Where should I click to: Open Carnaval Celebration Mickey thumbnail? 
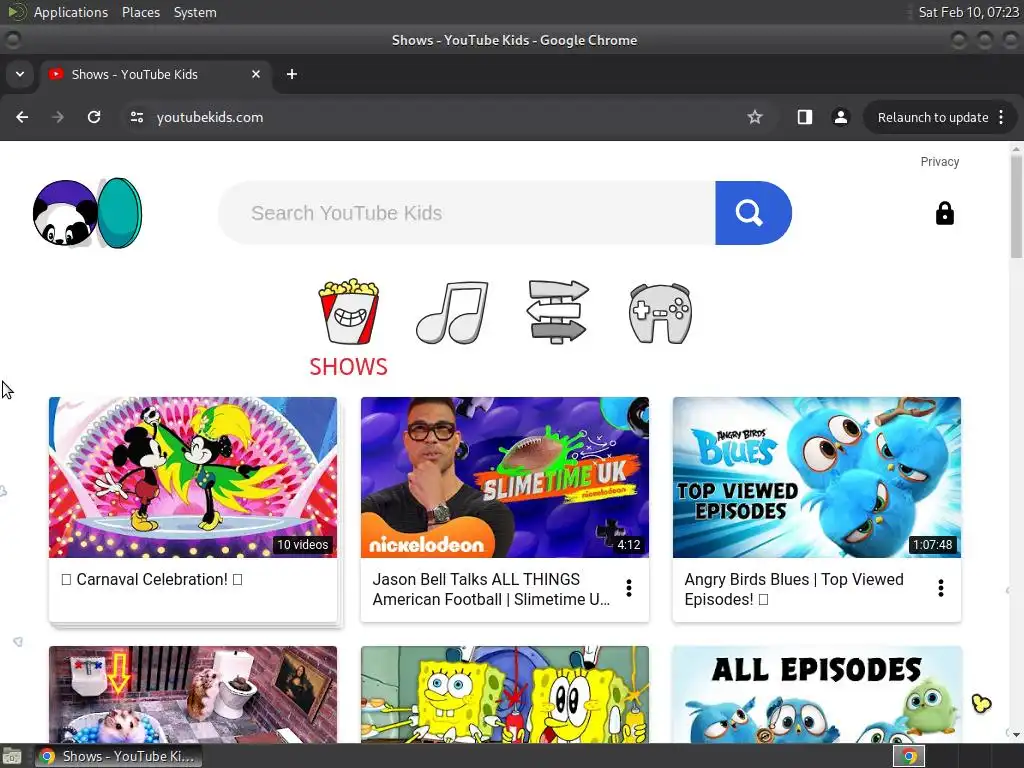click(x=193, y=477)
